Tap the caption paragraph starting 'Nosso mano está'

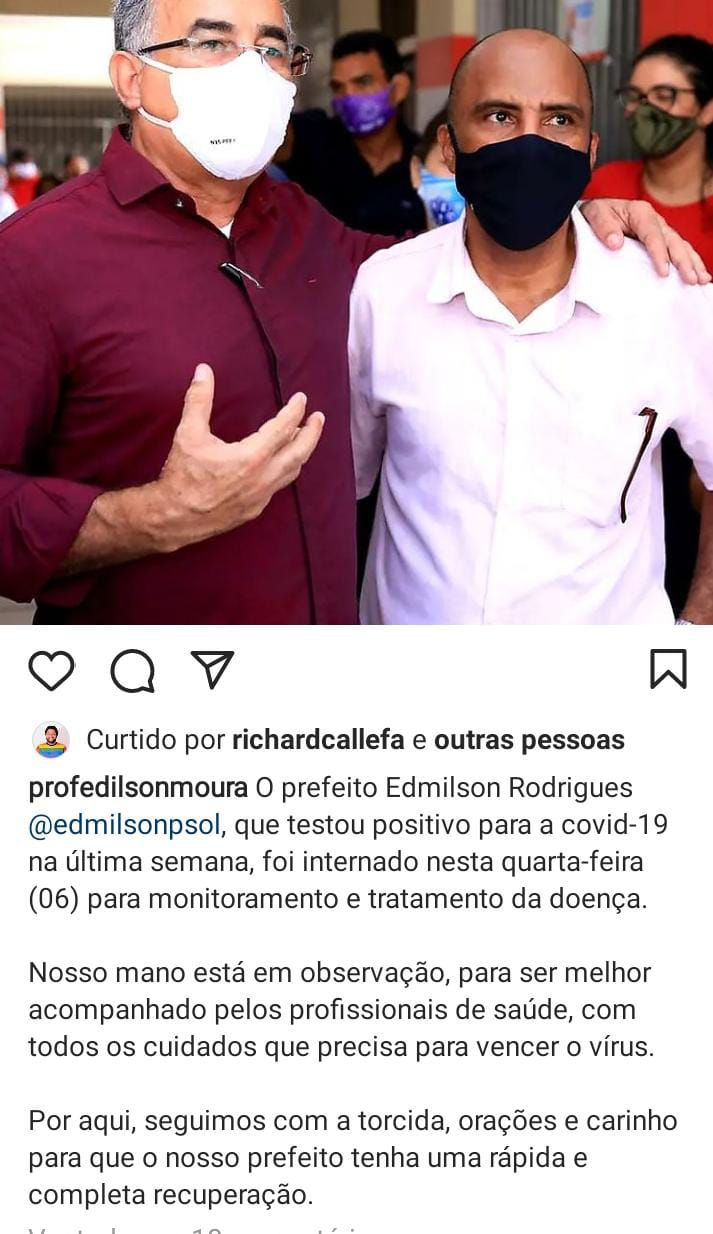point(340,1009)
